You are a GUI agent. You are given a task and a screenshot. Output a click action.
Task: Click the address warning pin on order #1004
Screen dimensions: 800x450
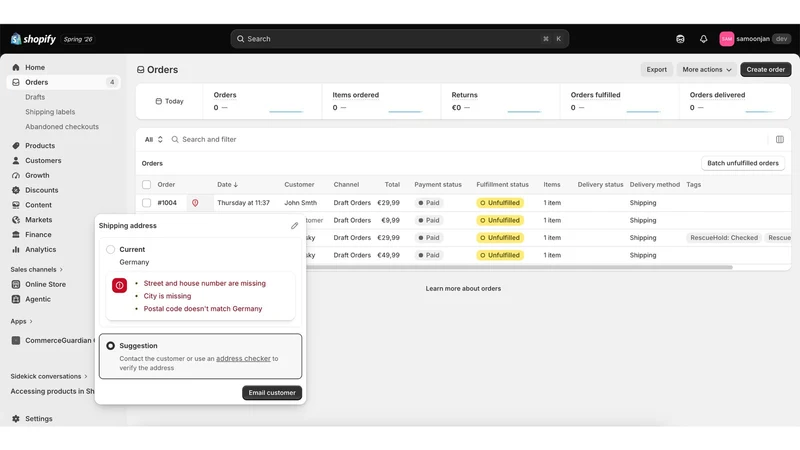tap(195, 203)
